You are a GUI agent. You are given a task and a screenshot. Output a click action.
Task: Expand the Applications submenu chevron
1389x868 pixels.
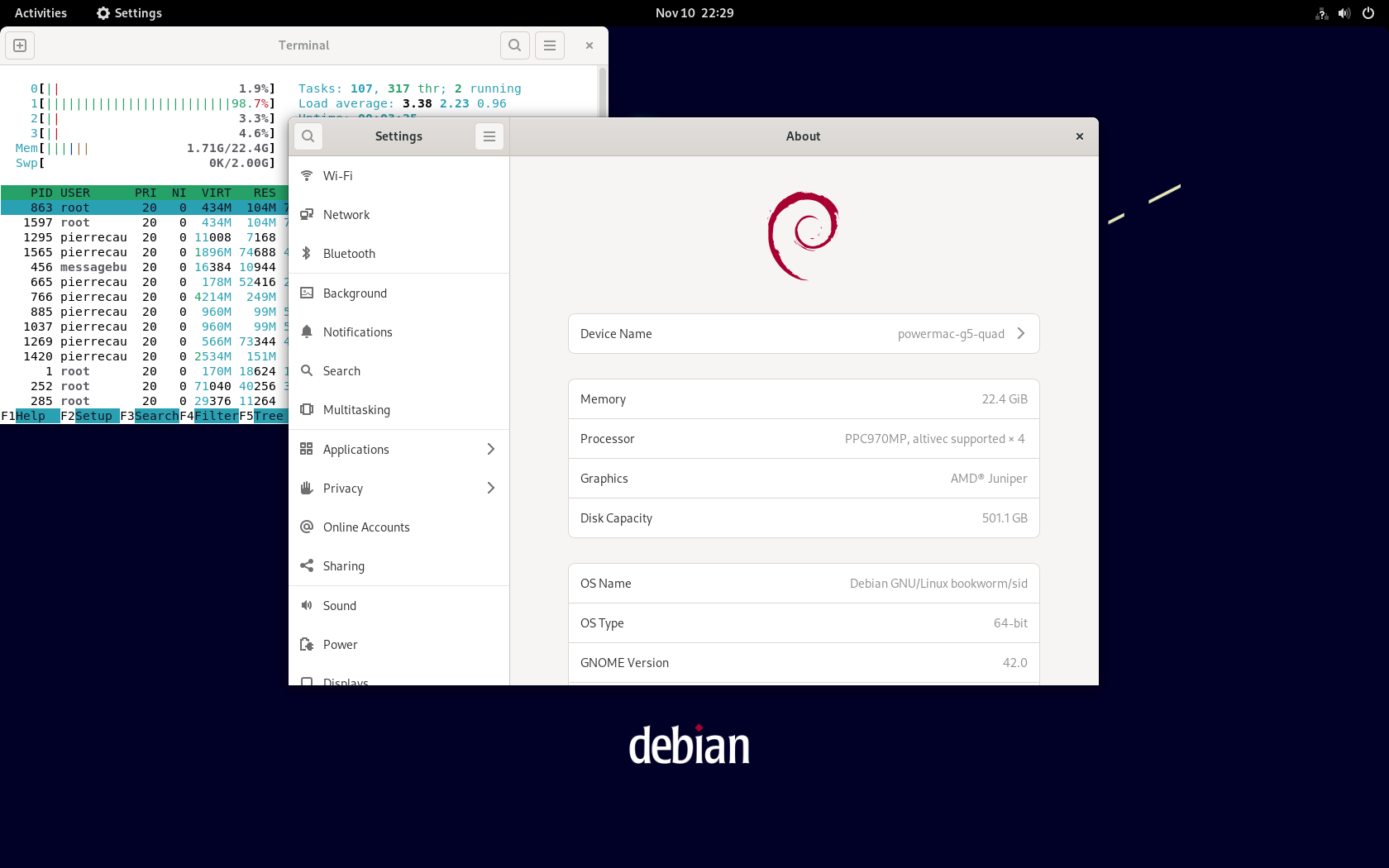point(490,449)
